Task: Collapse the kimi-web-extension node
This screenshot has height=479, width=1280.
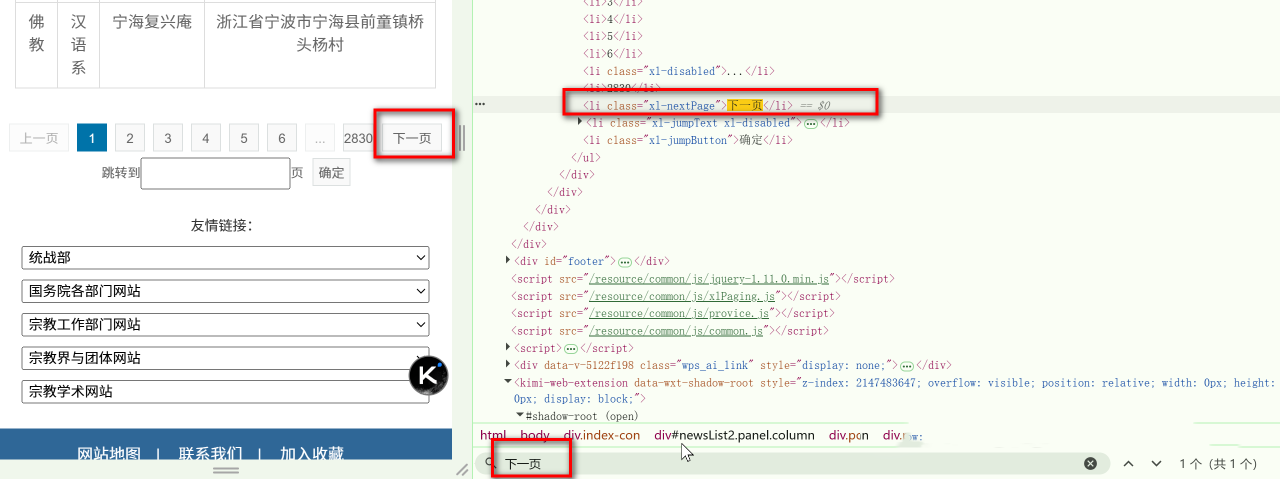Action: (x=509, y=382)
